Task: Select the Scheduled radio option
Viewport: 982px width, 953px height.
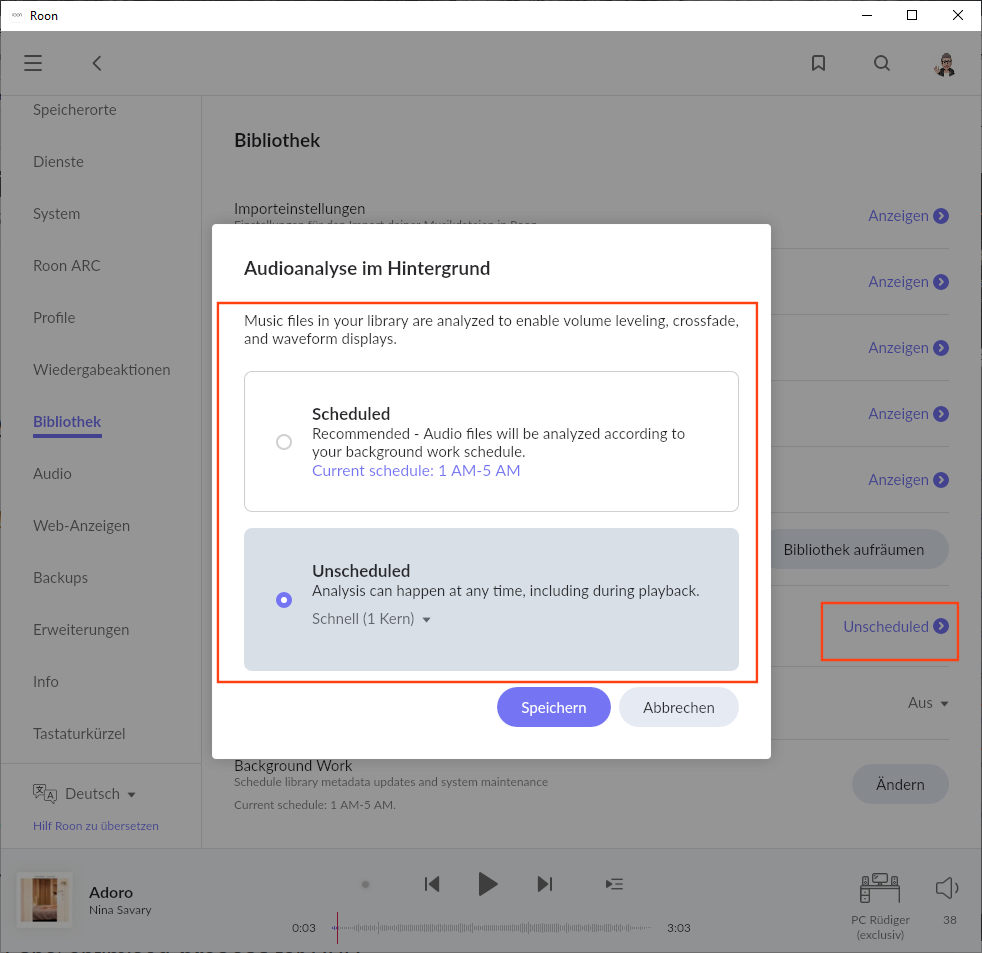Action: pos(284,442)
